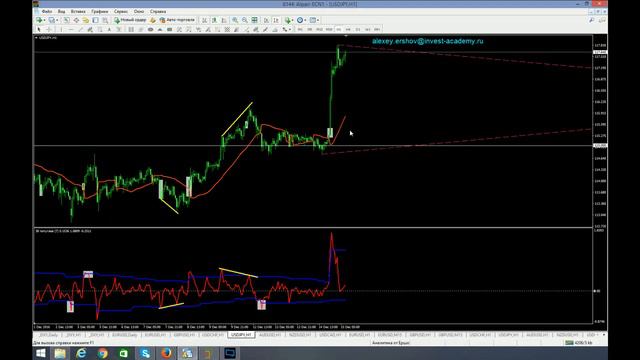Image resolution: width=640 pixels, height=360 pixels.
Task: Open the Сервис menu
Action: [x=121, y=11]
